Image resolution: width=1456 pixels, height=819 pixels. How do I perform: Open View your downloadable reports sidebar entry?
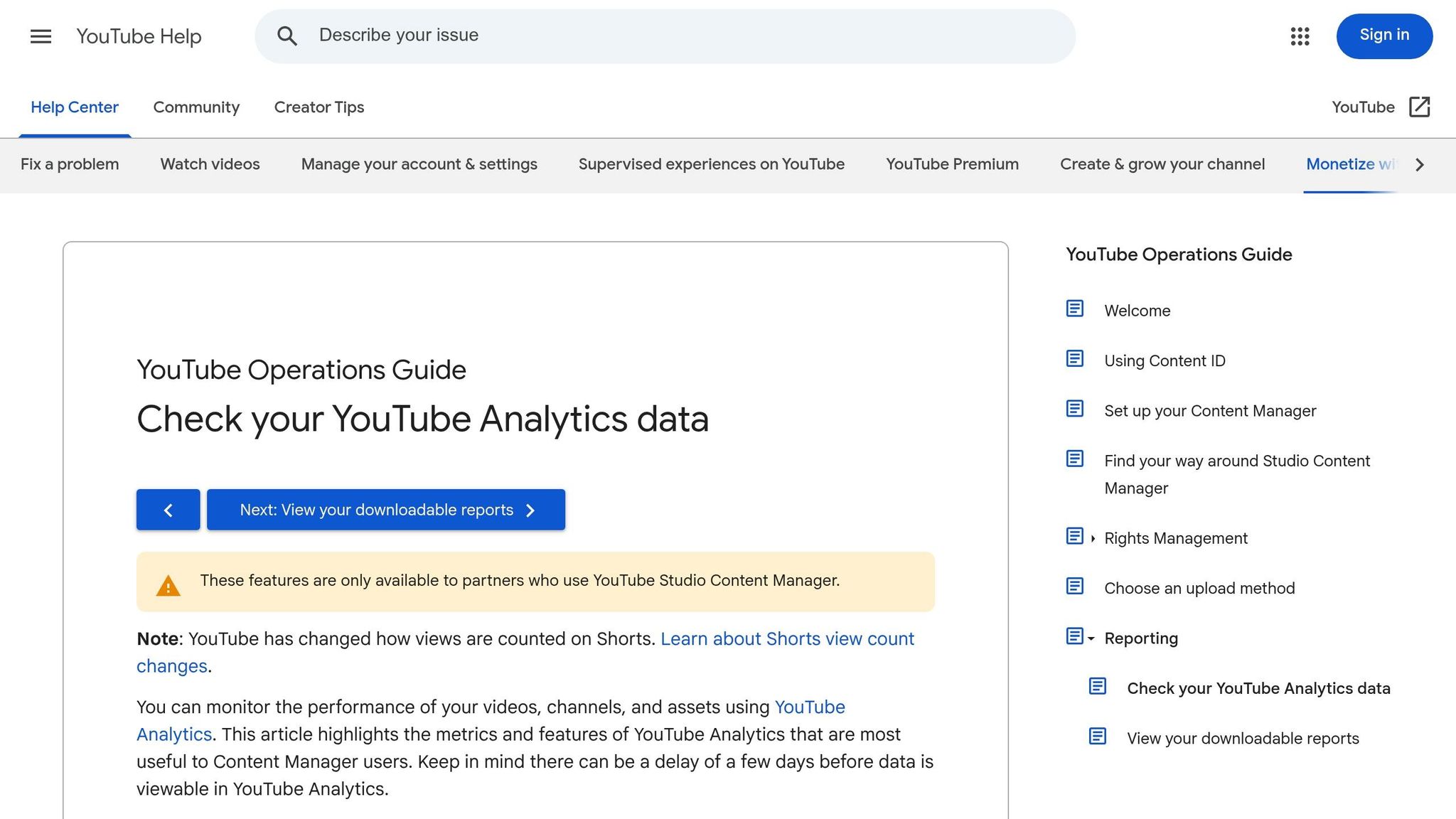pyautogui.click(x=1243, y=739)
